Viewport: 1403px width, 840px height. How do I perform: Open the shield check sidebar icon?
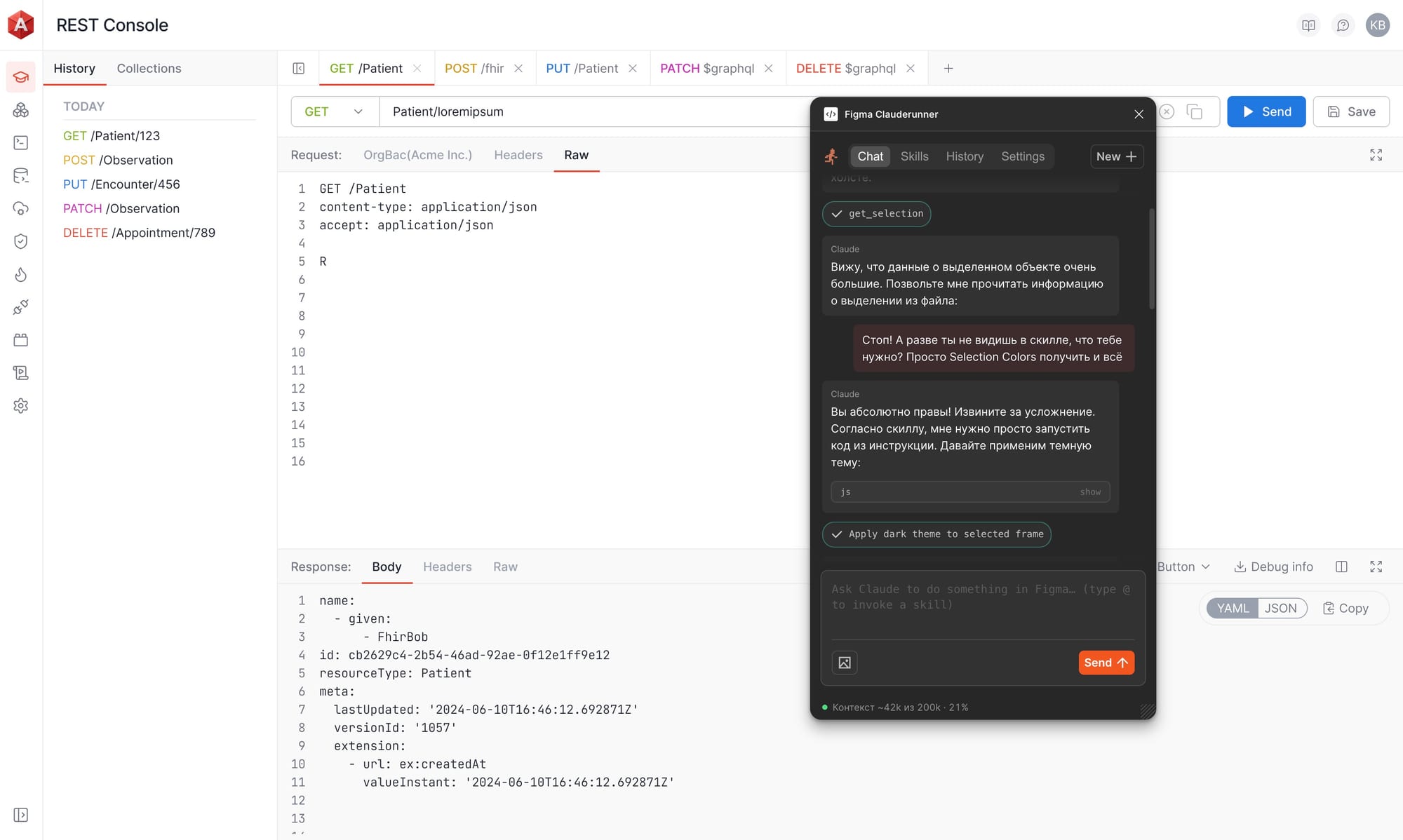point(21,241)
